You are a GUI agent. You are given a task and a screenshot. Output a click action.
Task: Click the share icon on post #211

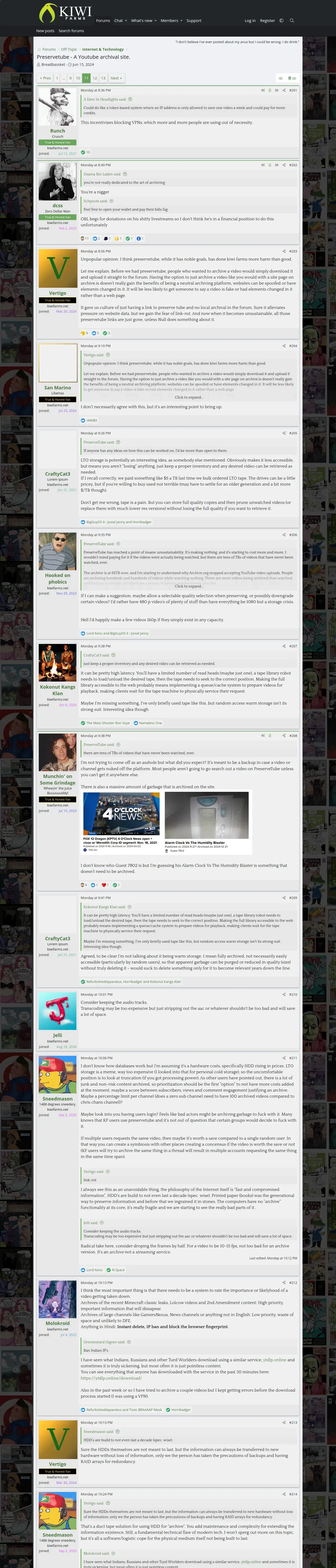pos(284,1058)
